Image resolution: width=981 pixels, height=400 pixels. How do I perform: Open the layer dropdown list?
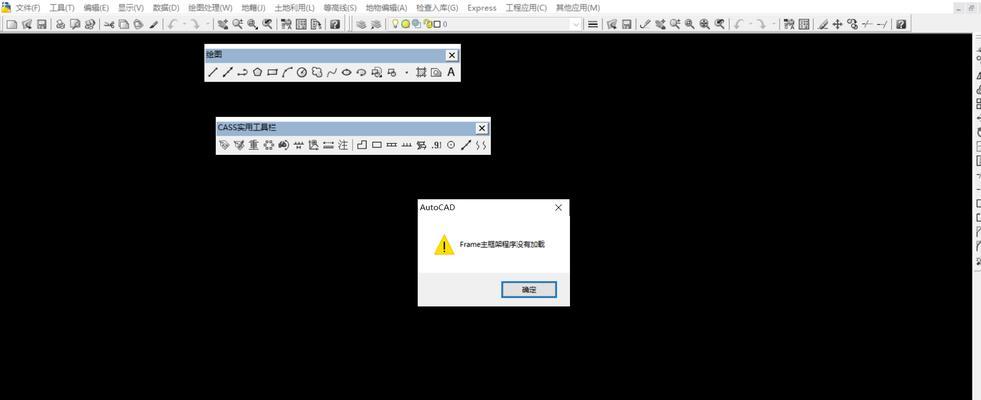coord(576,24)
